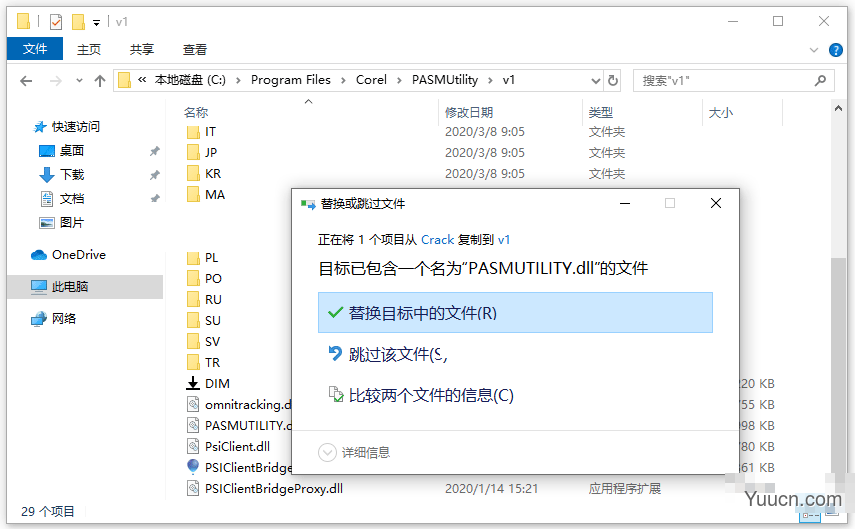This screenshot has height=529, width=855.
Task: Close the 替换或跳过文件 dialog
Action: [x=716, y=203]
